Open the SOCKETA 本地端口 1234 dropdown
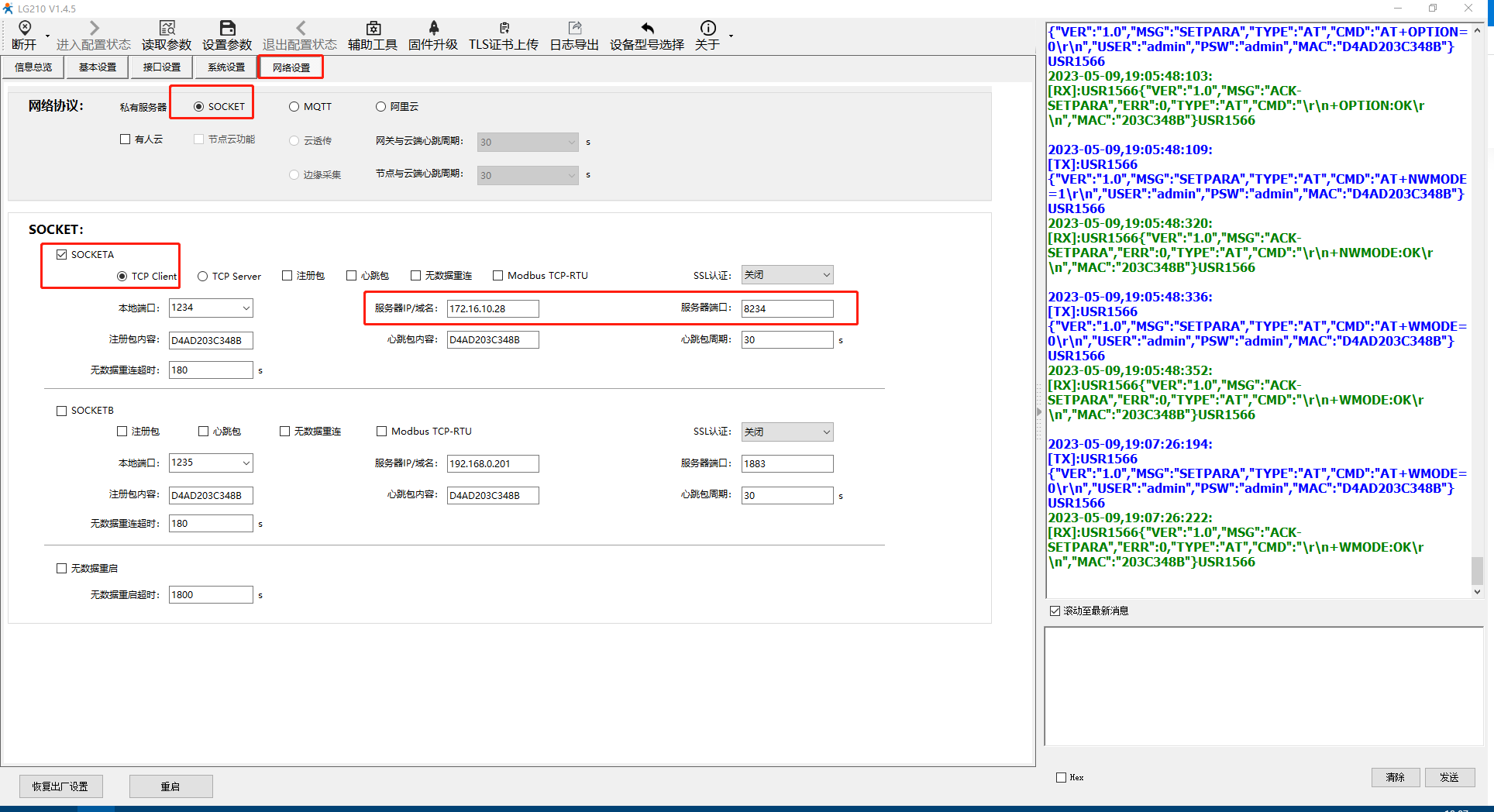The height and width of the screenshot is (812, 1494). [246, 308]
